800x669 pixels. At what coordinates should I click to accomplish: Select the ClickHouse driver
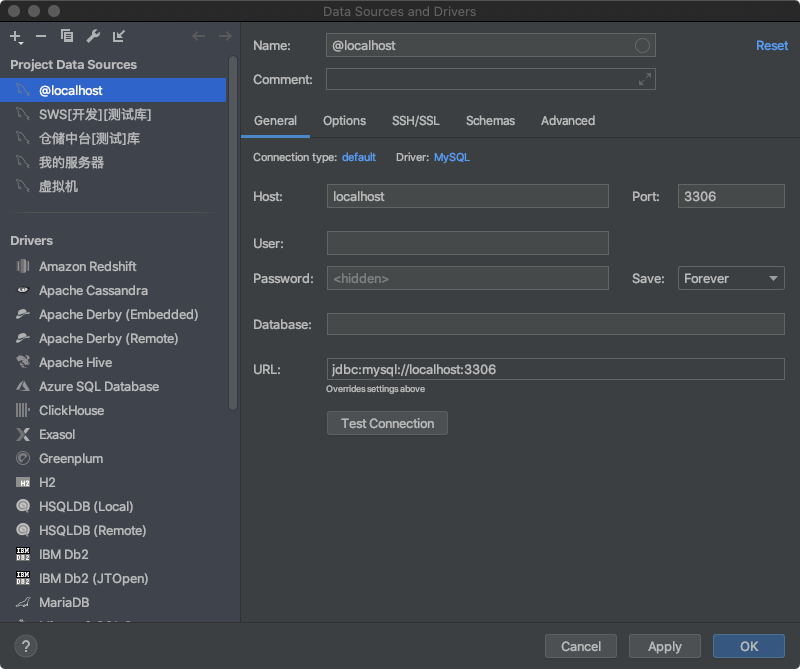tap(71, 410)
